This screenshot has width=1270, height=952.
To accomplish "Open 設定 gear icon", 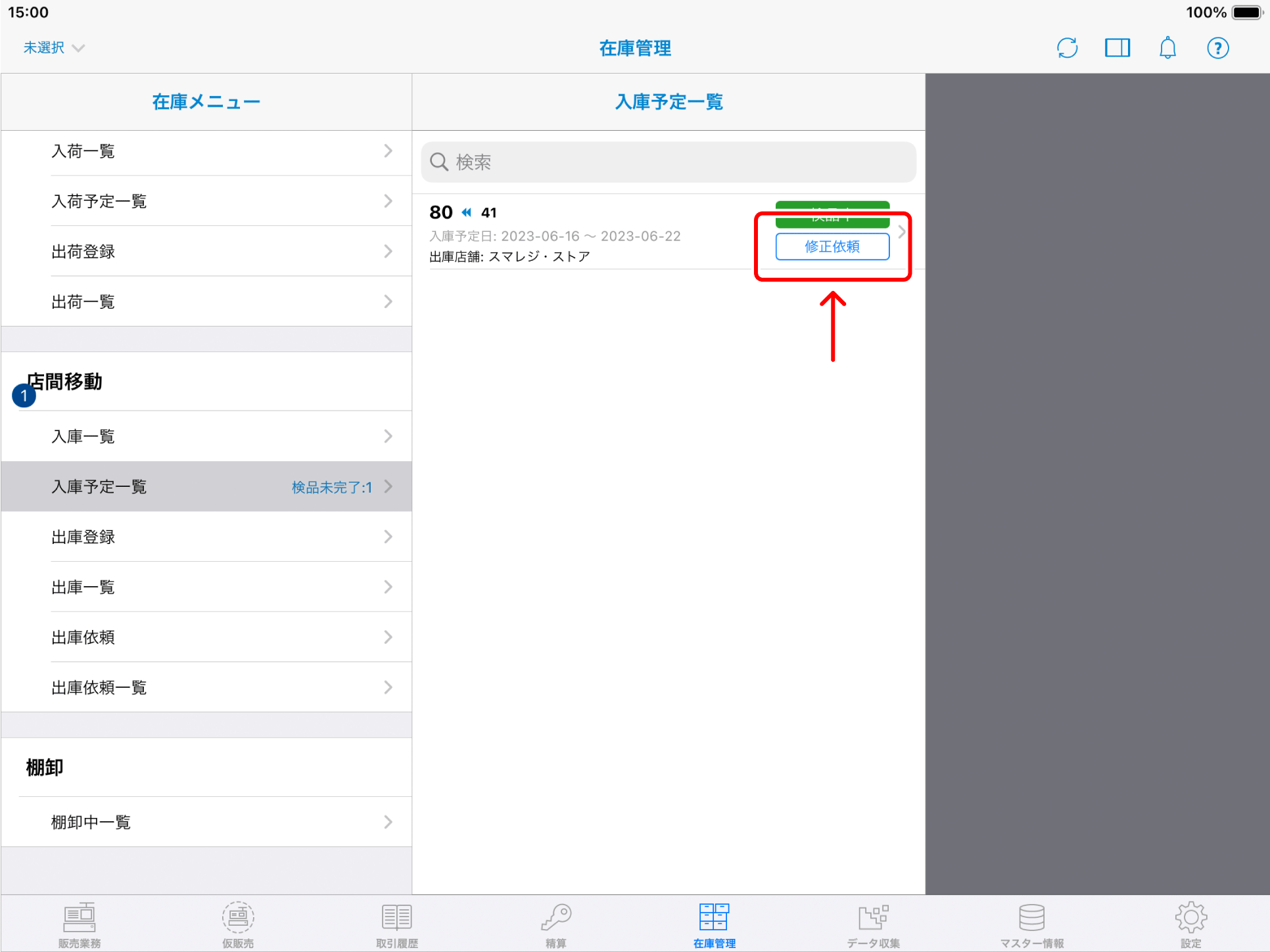I will click(x=1190, y=924).
